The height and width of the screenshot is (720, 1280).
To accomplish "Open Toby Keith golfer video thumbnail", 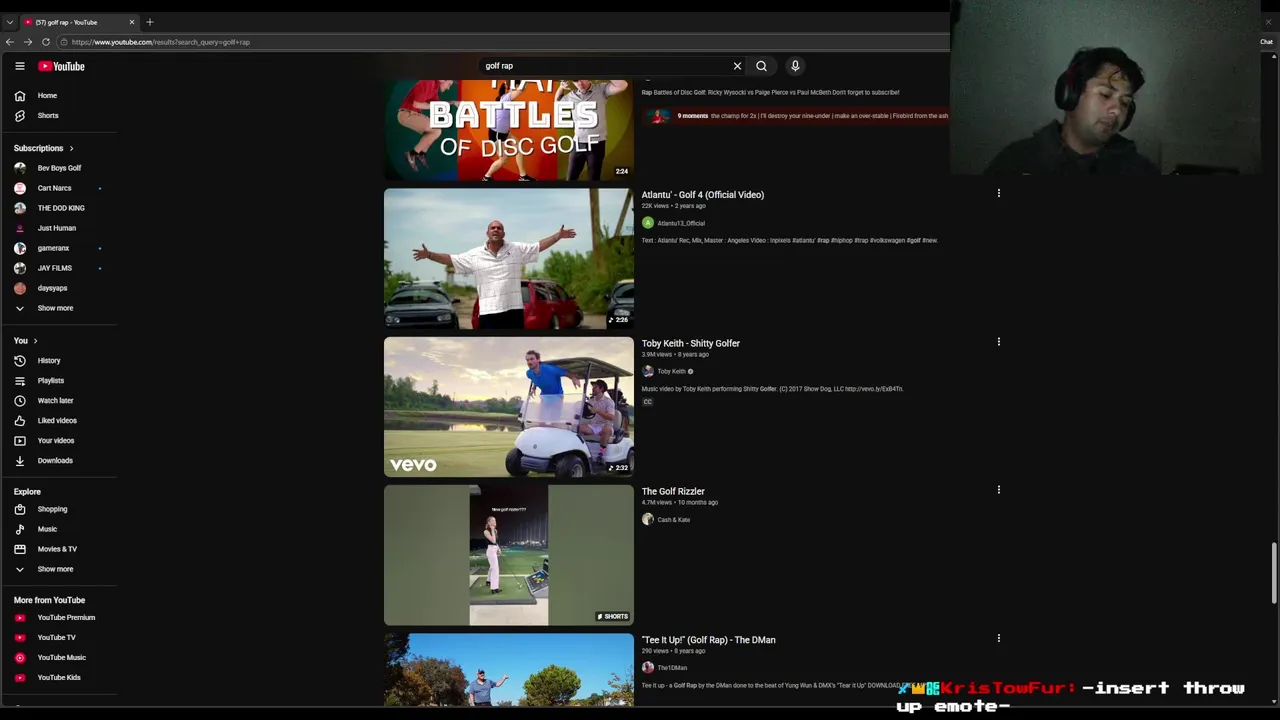I will [x=508, y=407].
